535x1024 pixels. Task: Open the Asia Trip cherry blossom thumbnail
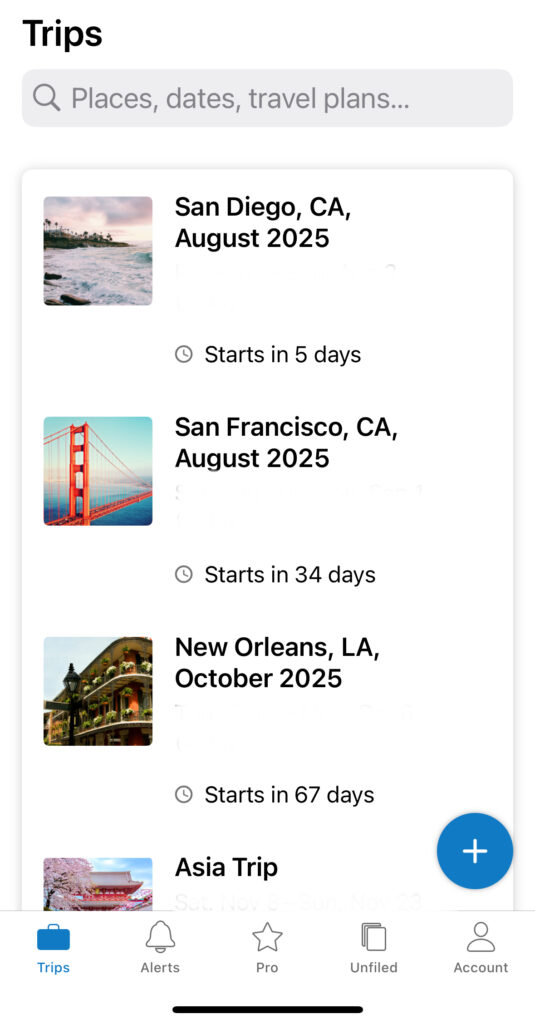point(98,884)
